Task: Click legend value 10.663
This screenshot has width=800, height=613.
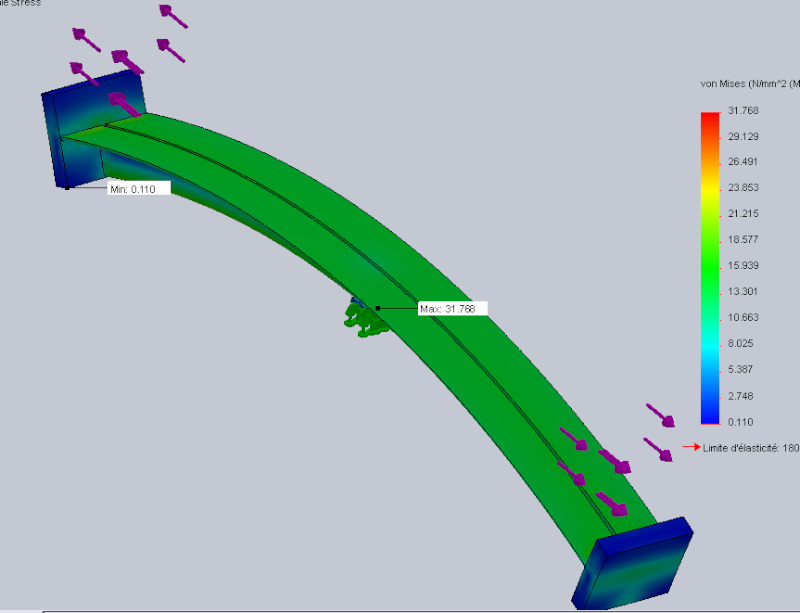Action: pos(743,318)
